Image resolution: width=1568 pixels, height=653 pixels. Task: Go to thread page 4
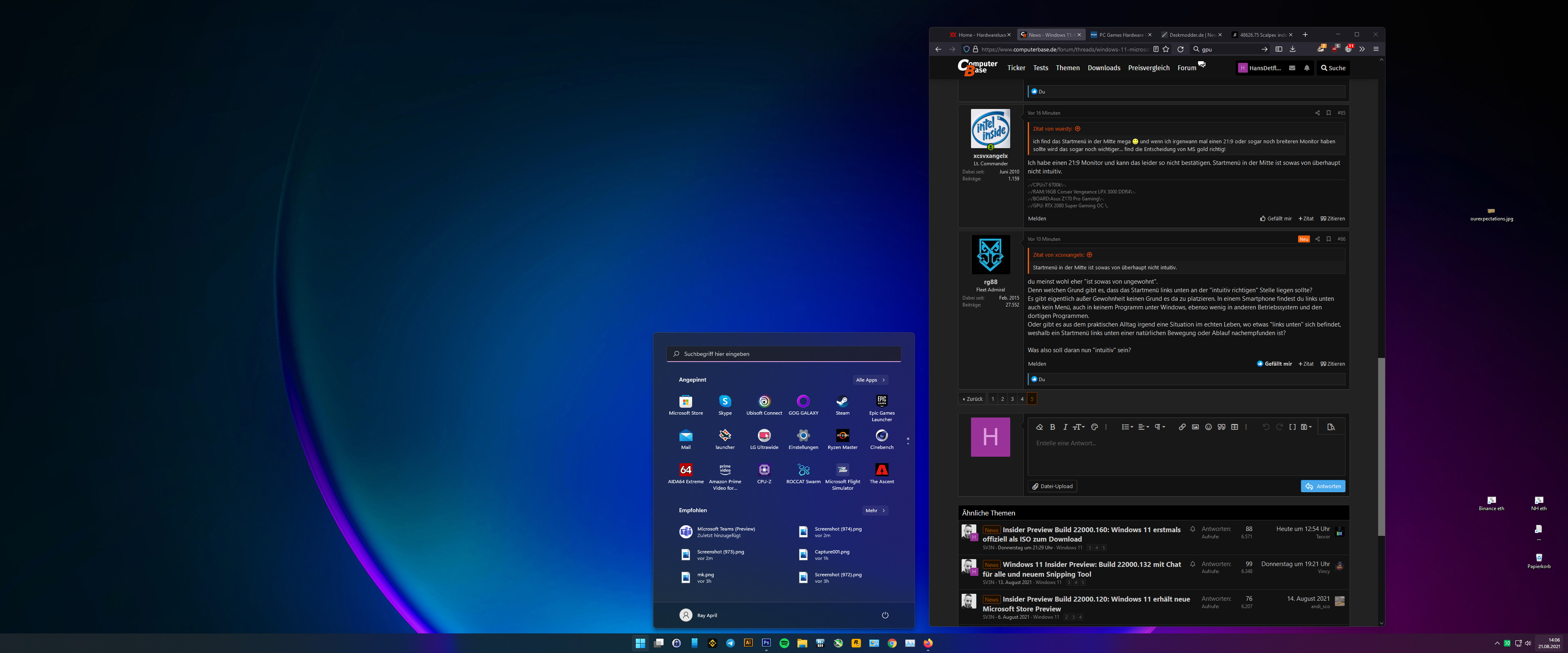tap(1022, 399)
